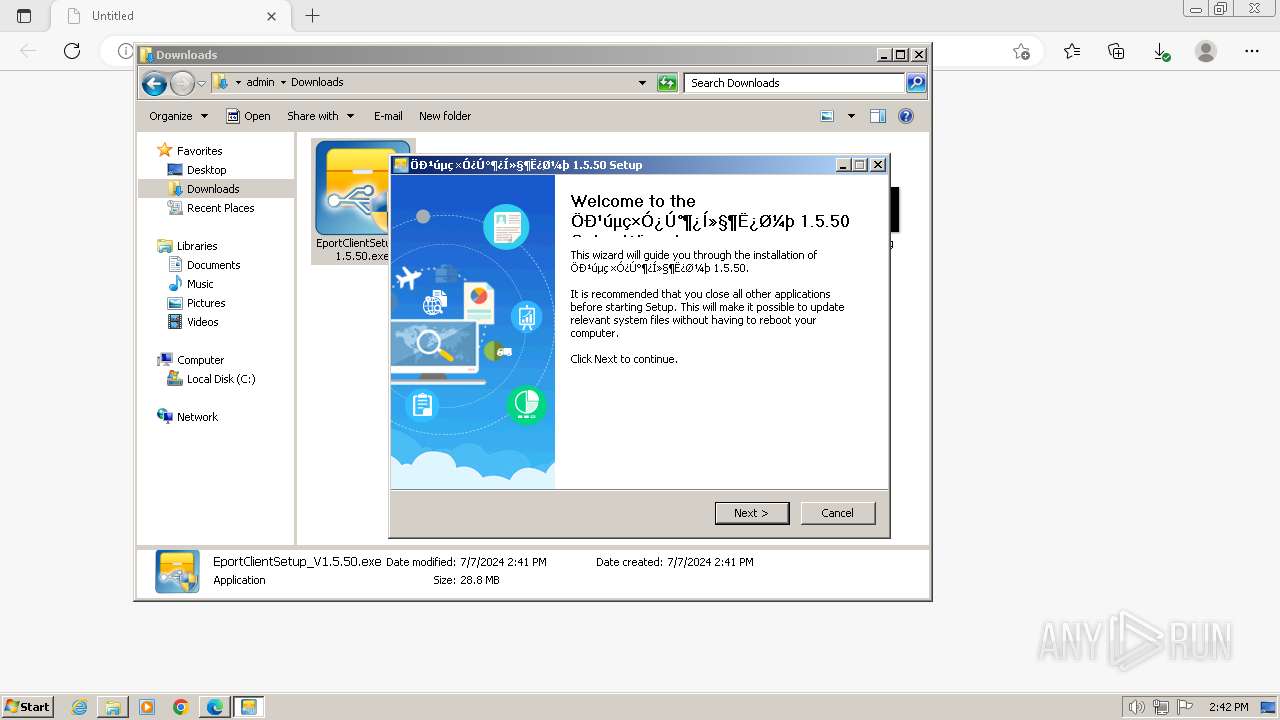Open Edge Settings and more menu

[x=1252, y=51]
